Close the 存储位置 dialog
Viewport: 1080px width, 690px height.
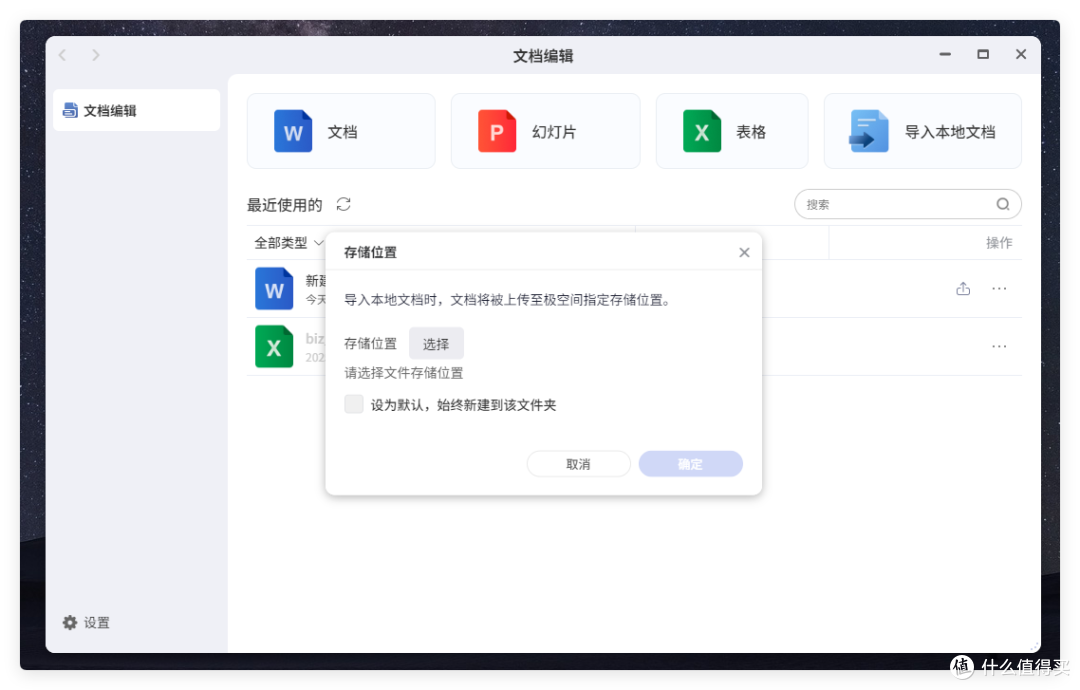744,253
